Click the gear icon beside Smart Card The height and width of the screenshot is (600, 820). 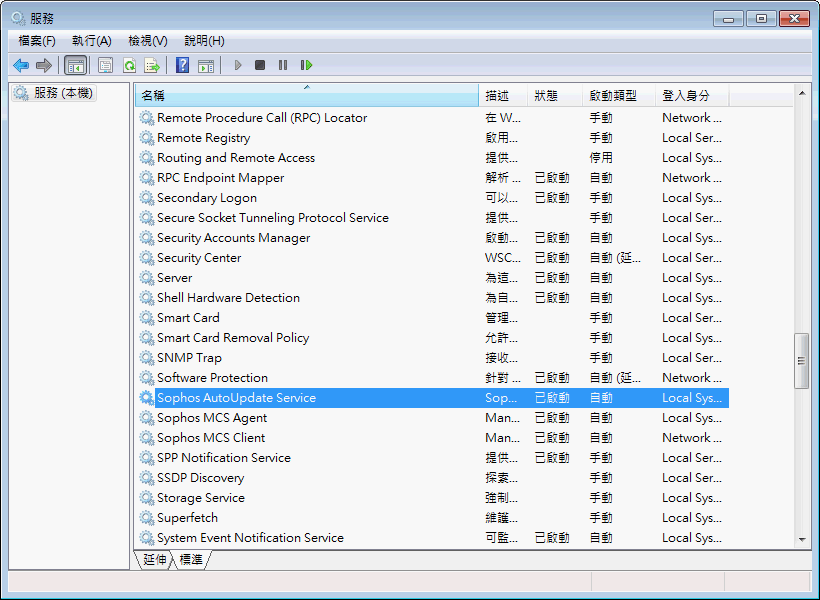[x=146, y=318]
